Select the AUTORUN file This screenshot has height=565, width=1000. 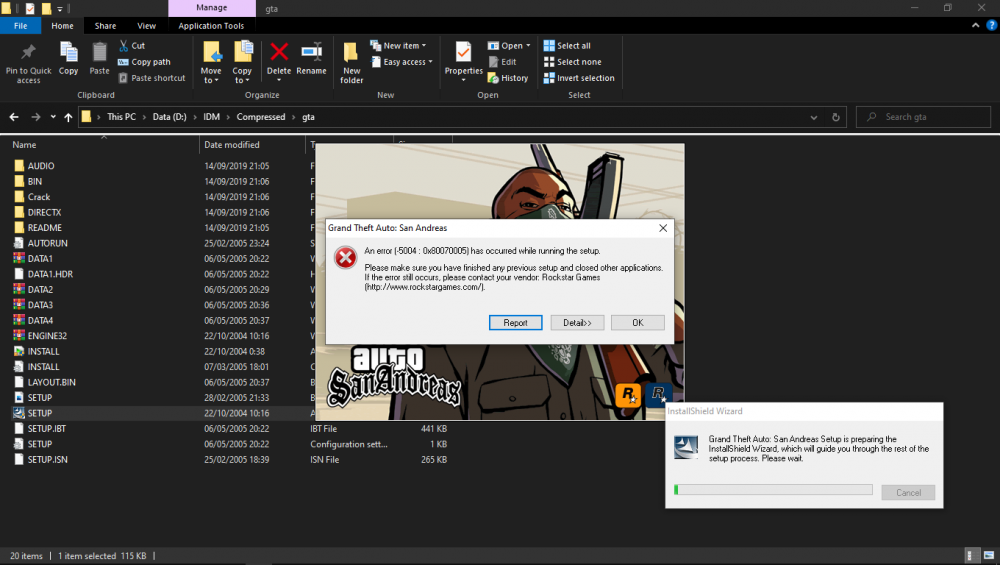coord(47,243)
